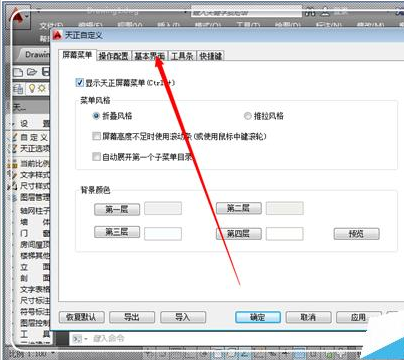Open the 文字表格 menu group
Screen dimensions: 404x360
(34, 289)
